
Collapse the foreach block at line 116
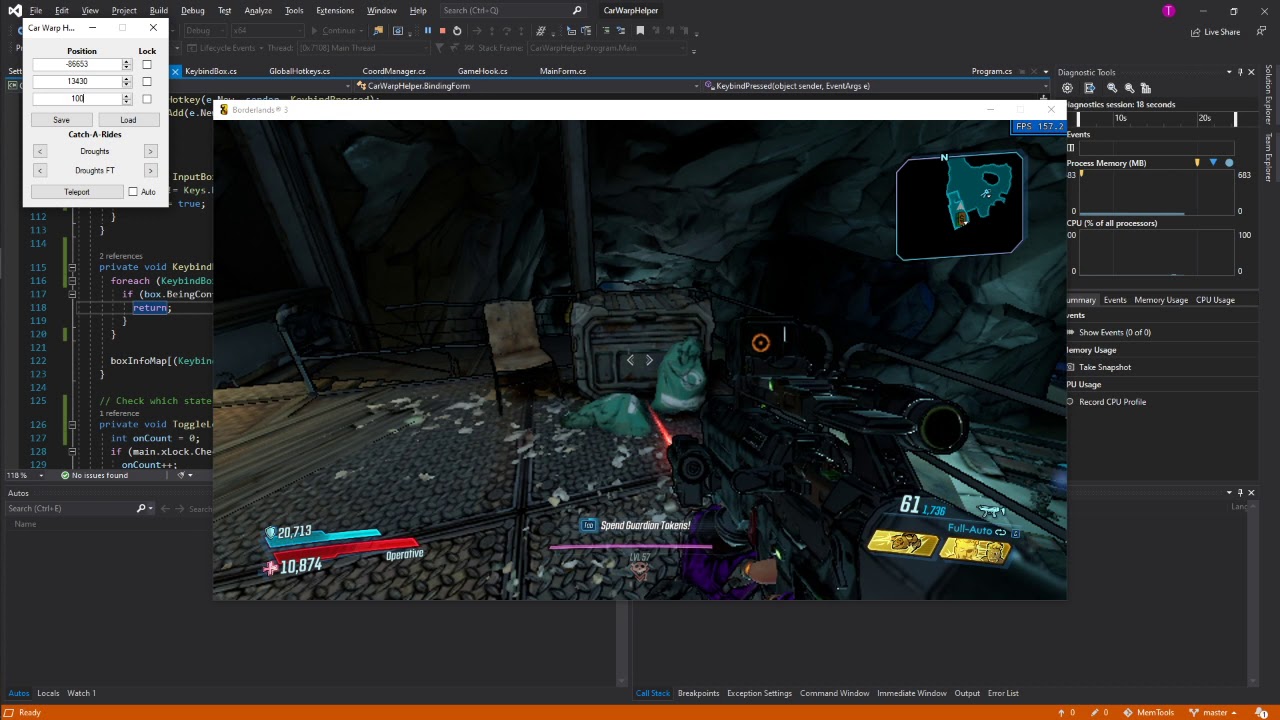72,281
